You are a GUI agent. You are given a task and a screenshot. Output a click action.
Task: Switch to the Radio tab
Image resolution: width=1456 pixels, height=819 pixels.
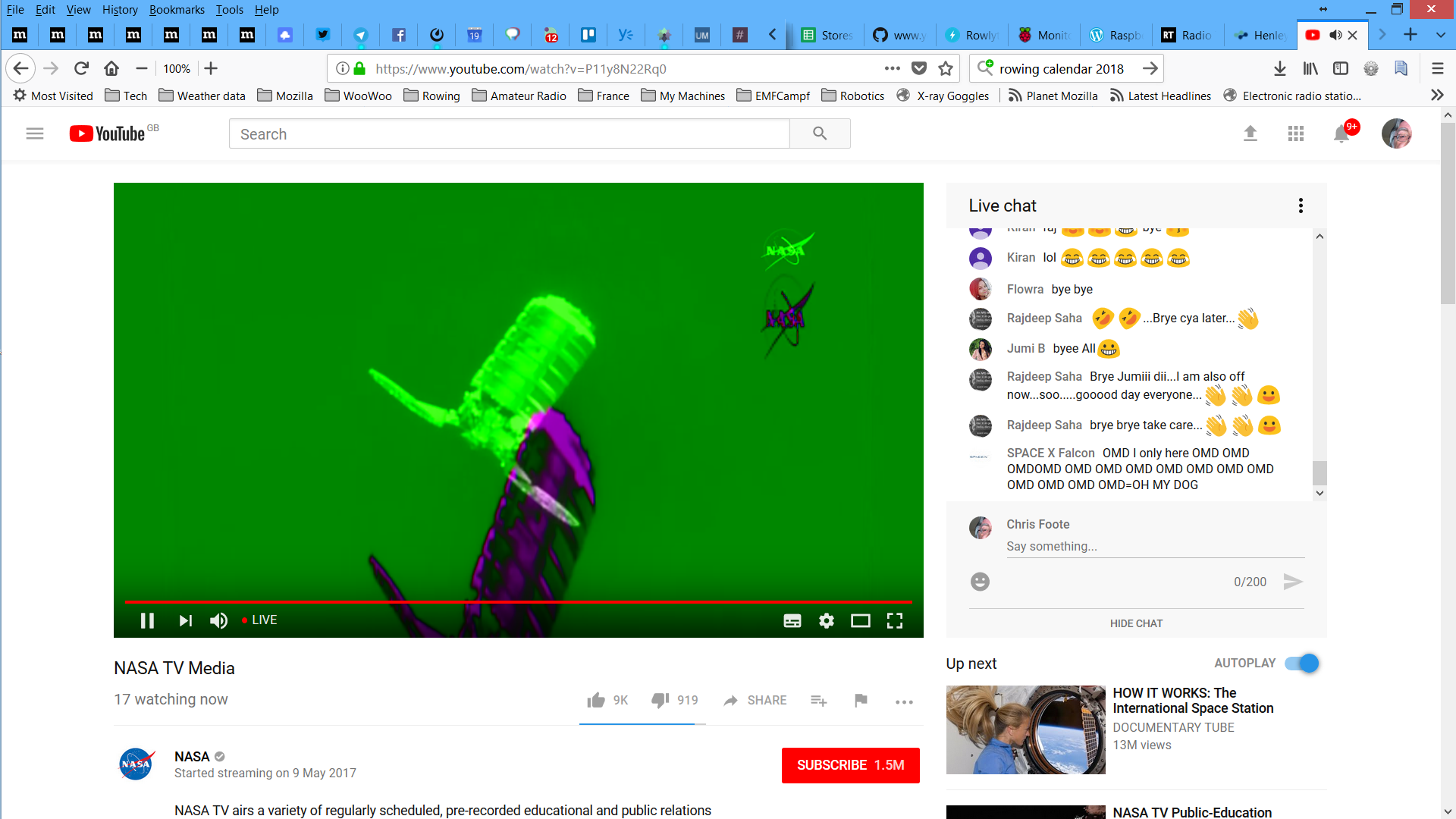[x=1187, y=35]
